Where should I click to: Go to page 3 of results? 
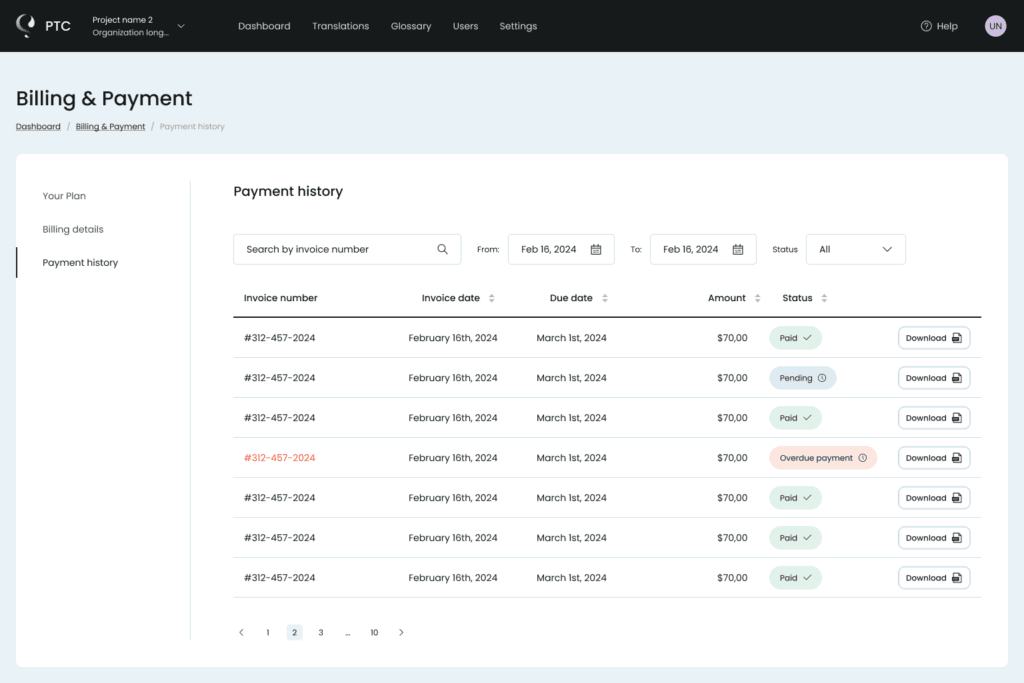(321, 632)
